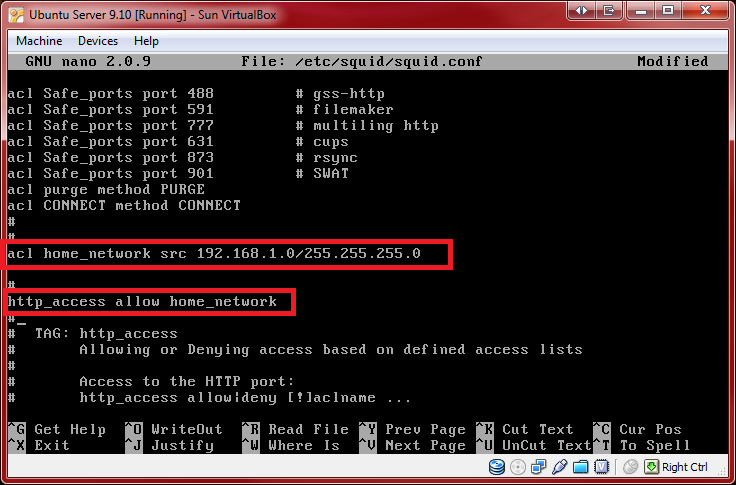The height and width of the screenshot is (485, 736).
Task: Open the Machine menu
Action: click(x=39, y=41)
